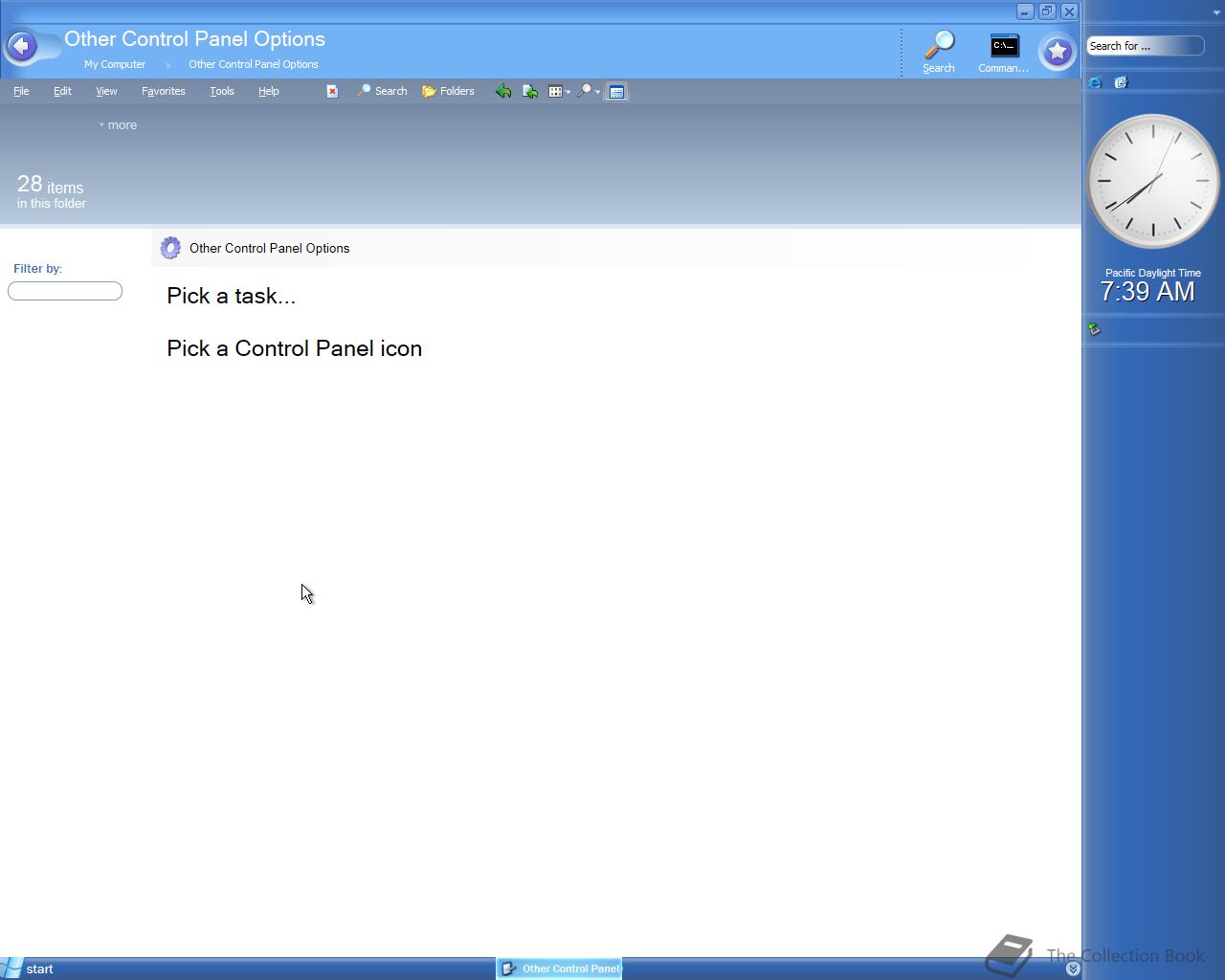Open the Views dropdown arrow
The width and height of the screenshot is (1225, 980).
[x=568, y=92]
